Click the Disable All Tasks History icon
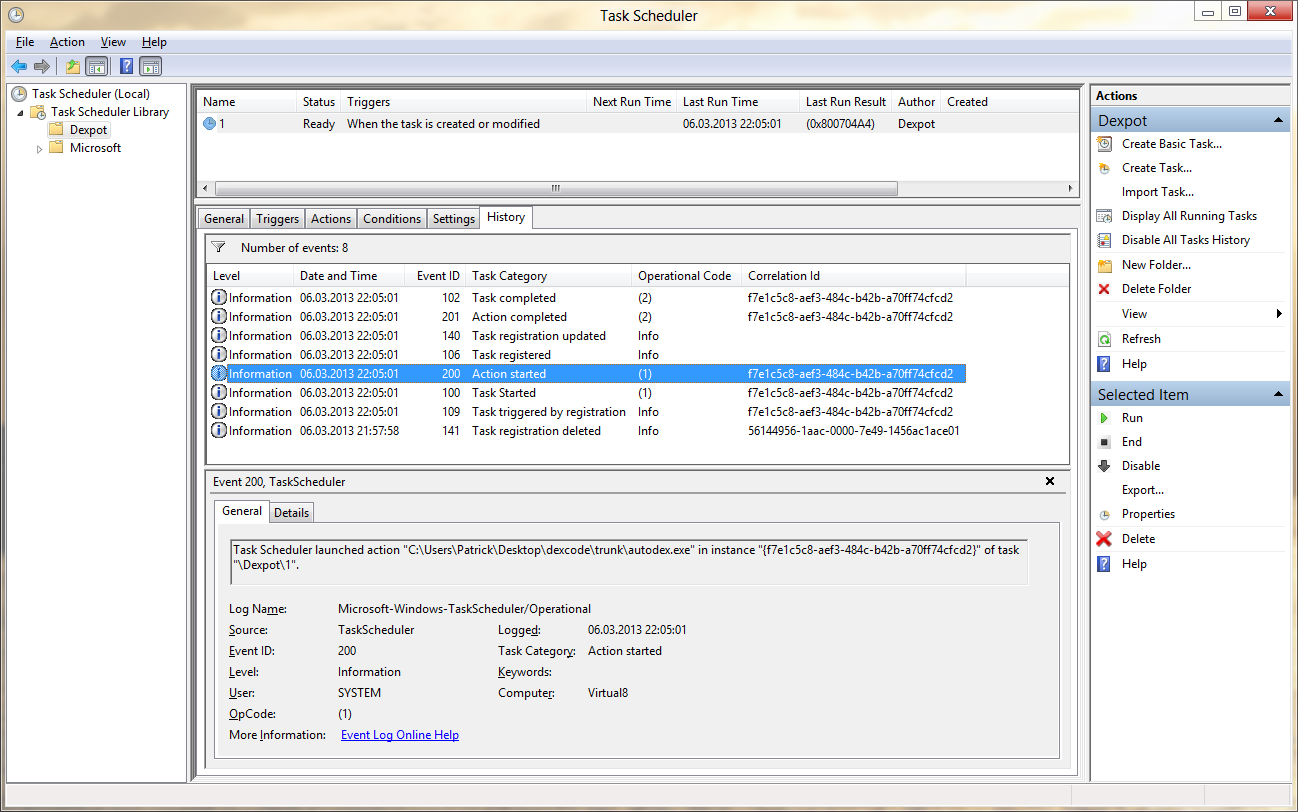 [x=1104, y=239]
